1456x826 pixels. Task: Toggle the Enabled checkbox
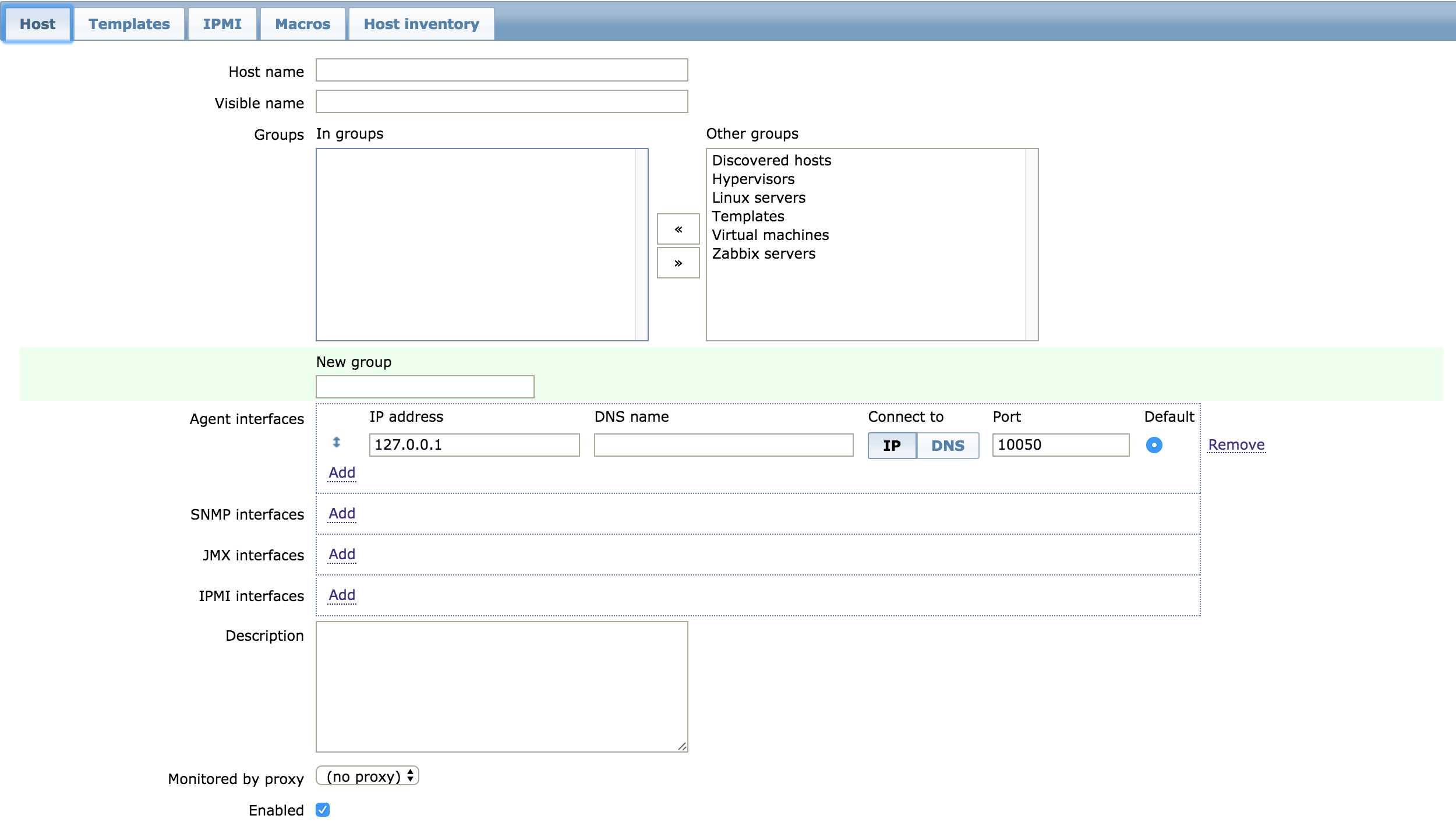323,810
